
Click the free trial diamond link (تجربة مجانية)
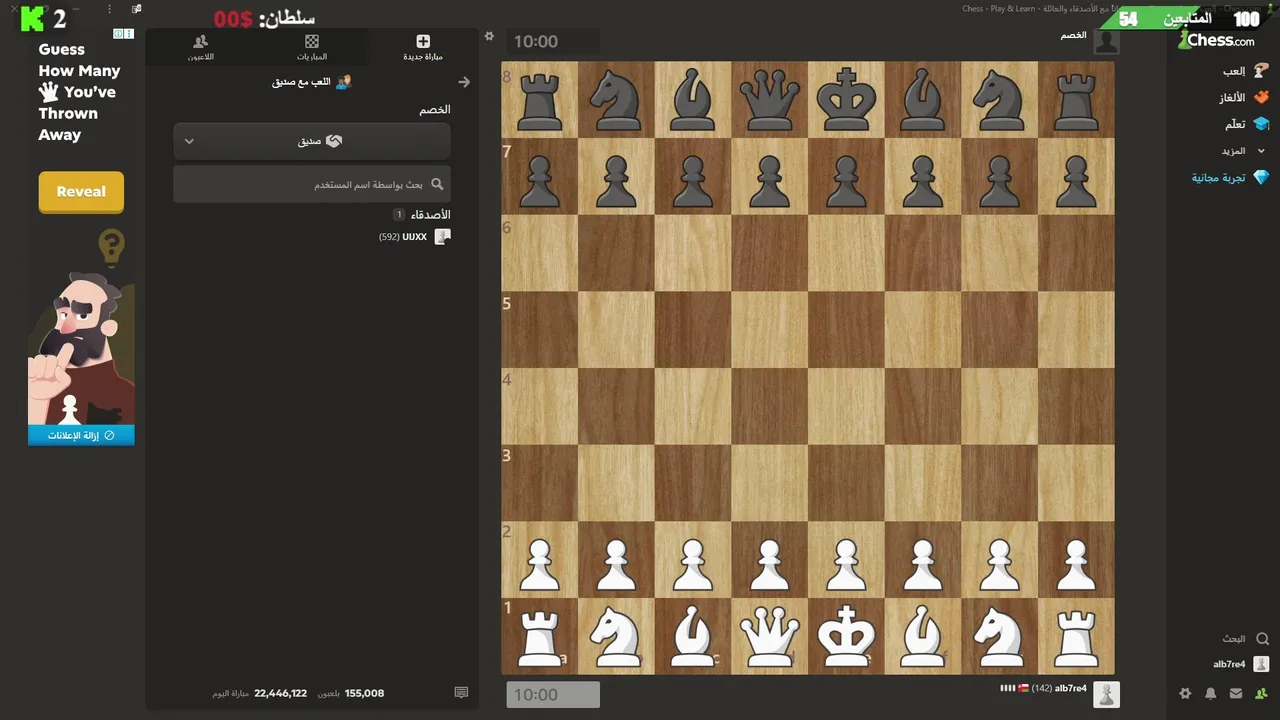pyautogui.click(x=1230, y=177)
